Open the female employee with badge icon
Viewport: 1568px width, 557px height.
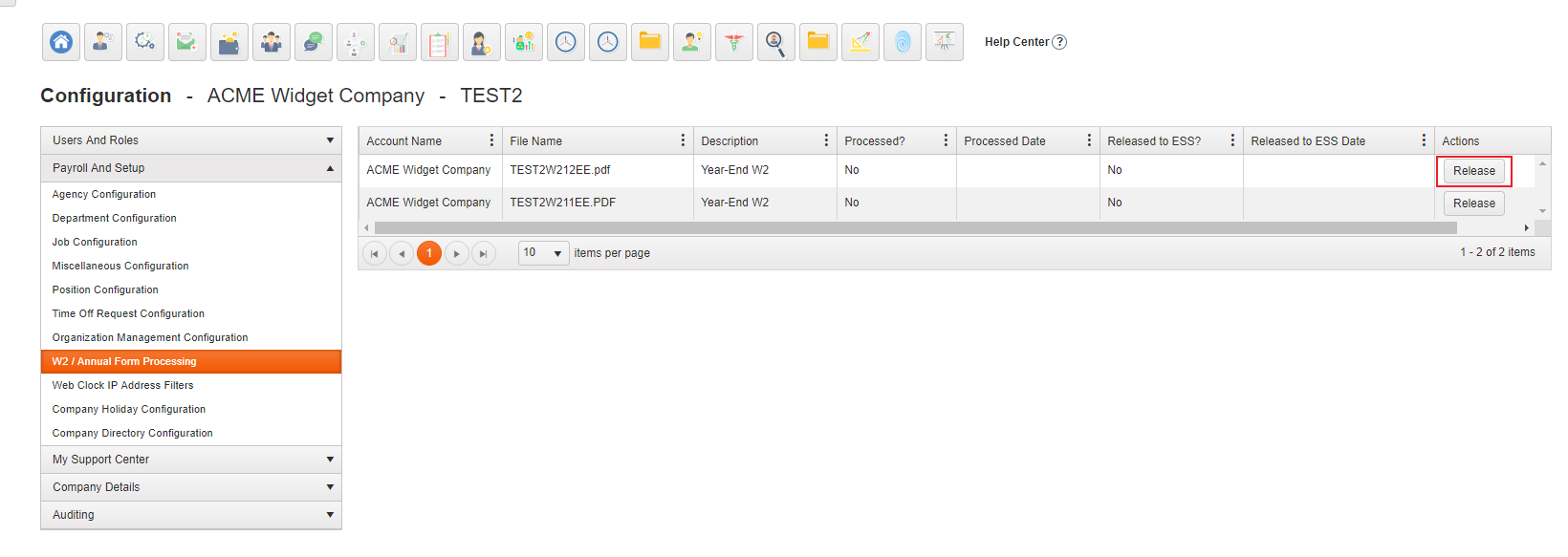pyautogui.click(x=482, y=42)
